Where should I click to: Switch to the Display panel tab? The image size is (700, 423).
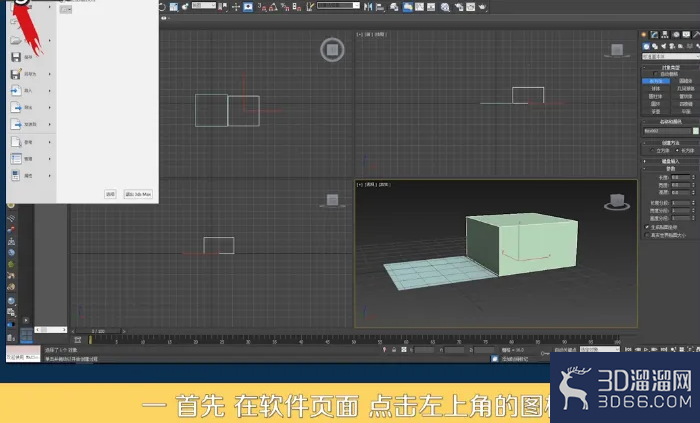click(686, 34)
